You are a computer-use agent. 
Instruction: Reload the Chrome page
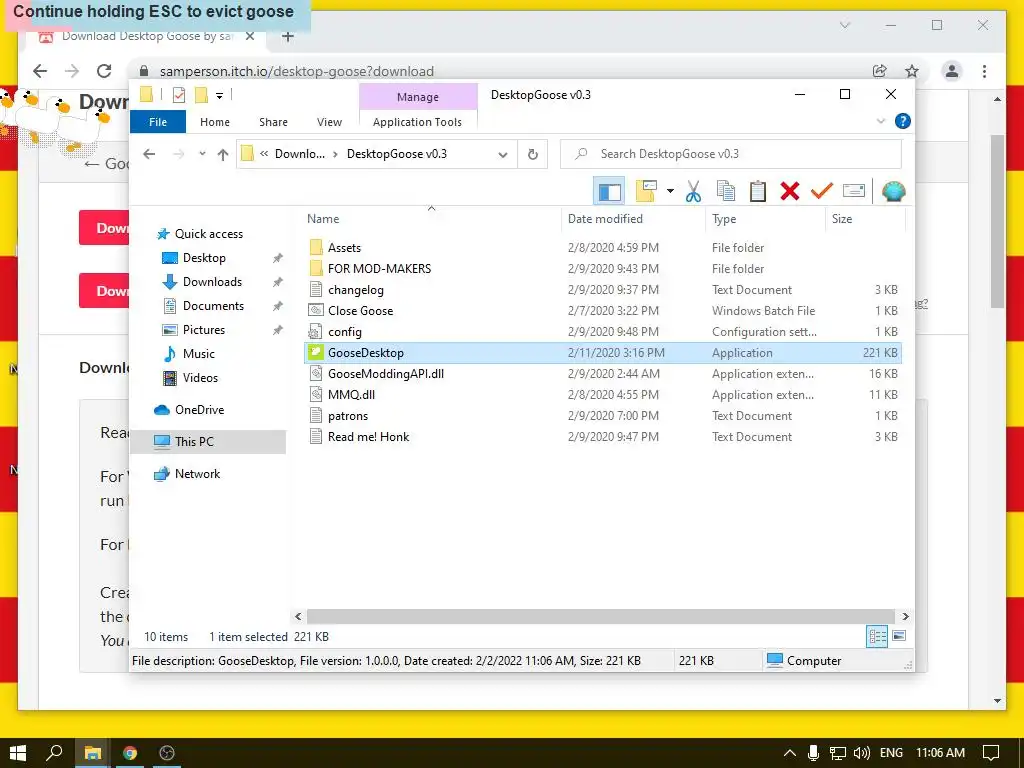point(104,71)
